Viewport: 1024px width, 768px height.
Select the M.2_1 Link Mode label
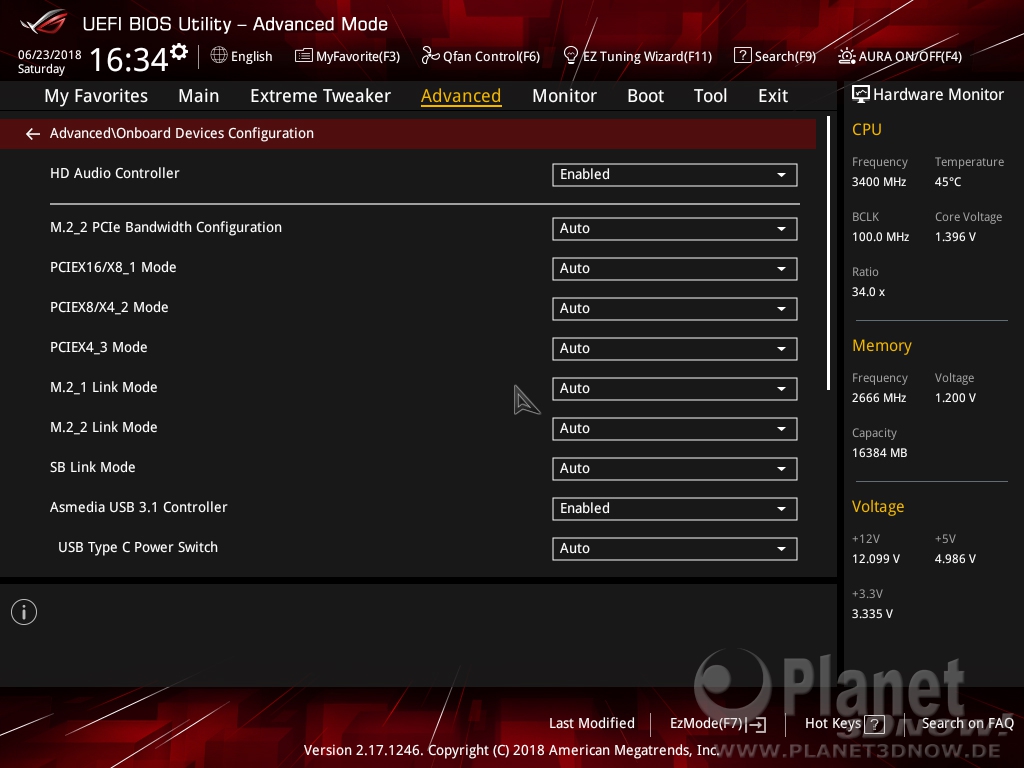point(104,387)
